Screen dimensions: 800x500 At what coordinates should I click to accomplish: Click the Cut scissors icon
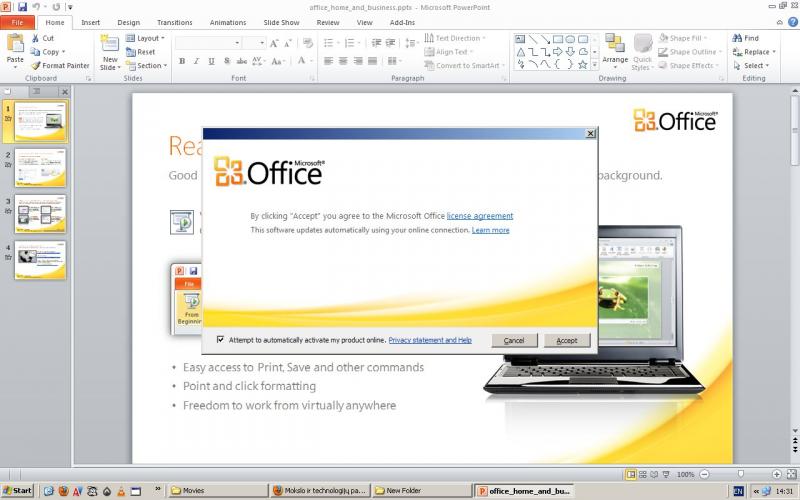click(35, 38)
